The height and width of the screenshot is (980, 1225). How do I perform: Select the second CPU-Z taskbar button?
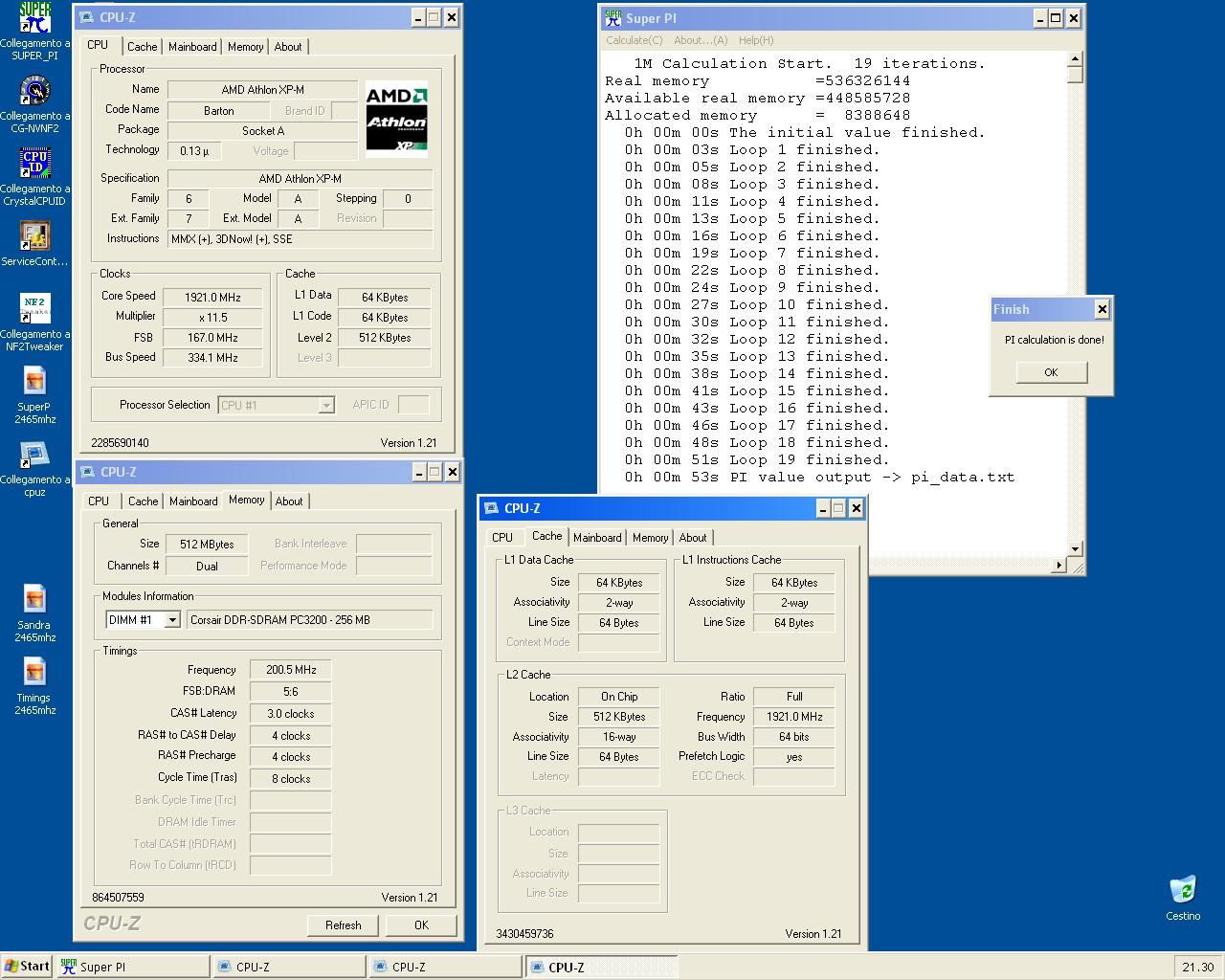click(445, 967)
